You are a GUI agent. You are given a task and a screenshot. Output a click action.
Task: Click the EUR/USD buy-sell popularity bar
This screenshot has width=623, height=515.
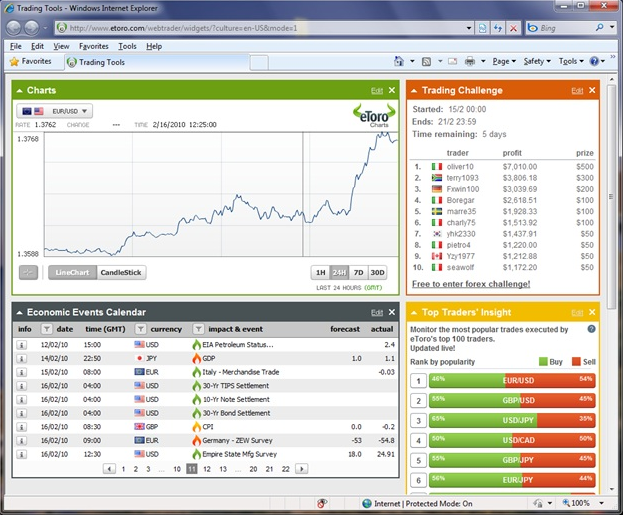pyautogui.click(x=512, y=380)
